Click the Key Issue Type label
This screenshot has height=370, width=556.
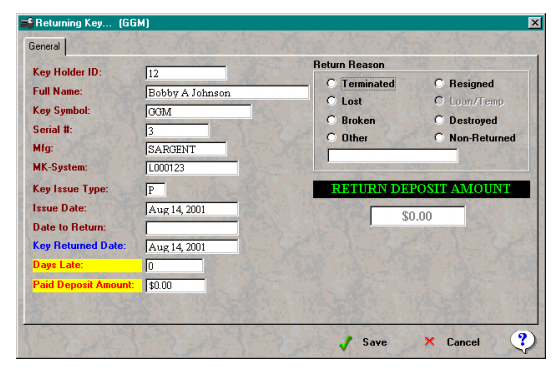pos(71,189)
